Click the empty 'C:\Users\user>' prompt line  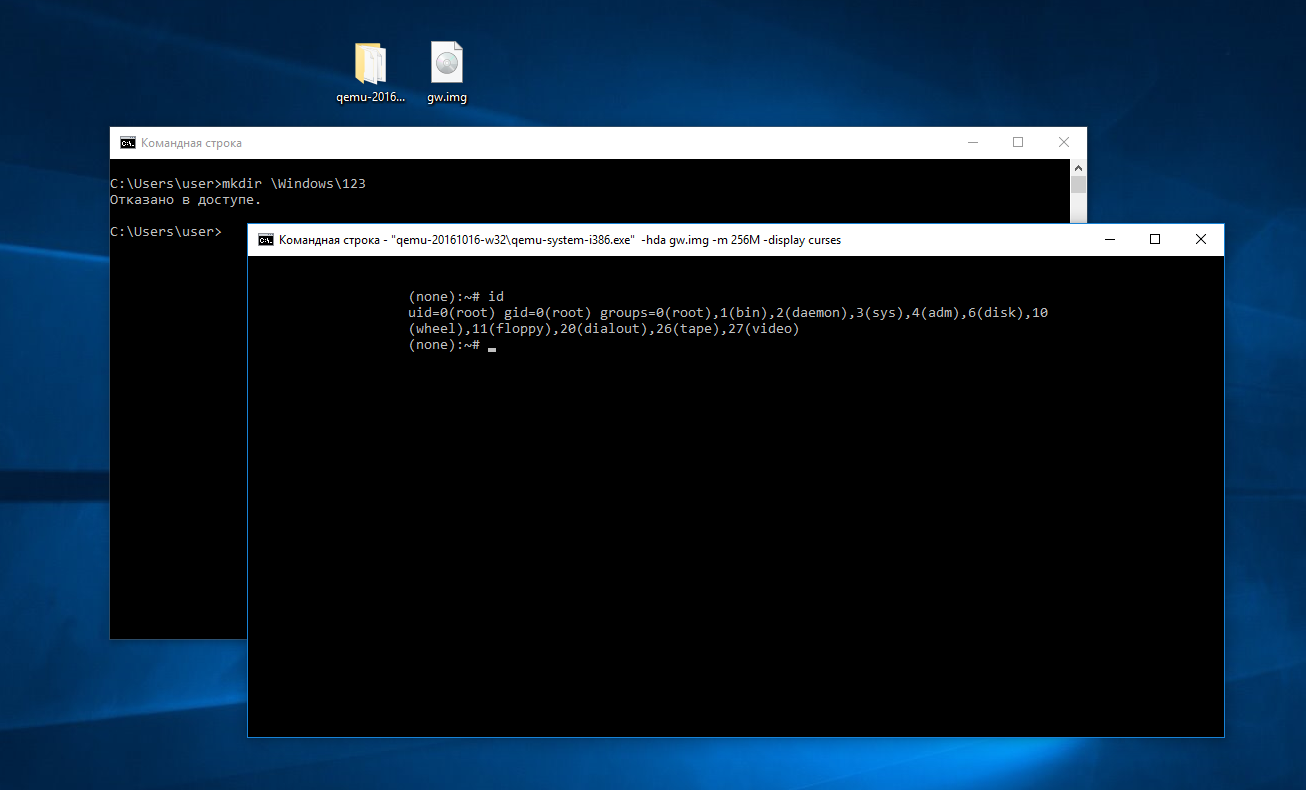point(166,232)
